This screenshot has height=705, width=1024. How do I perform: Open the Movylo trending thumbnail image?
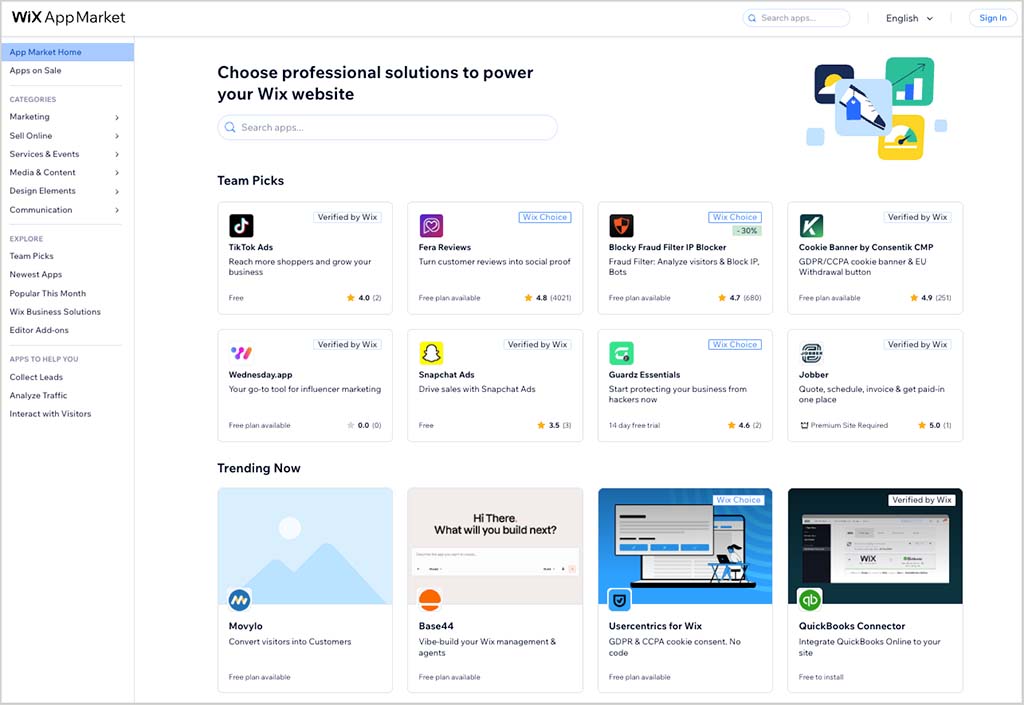click(x=305, y=546)
